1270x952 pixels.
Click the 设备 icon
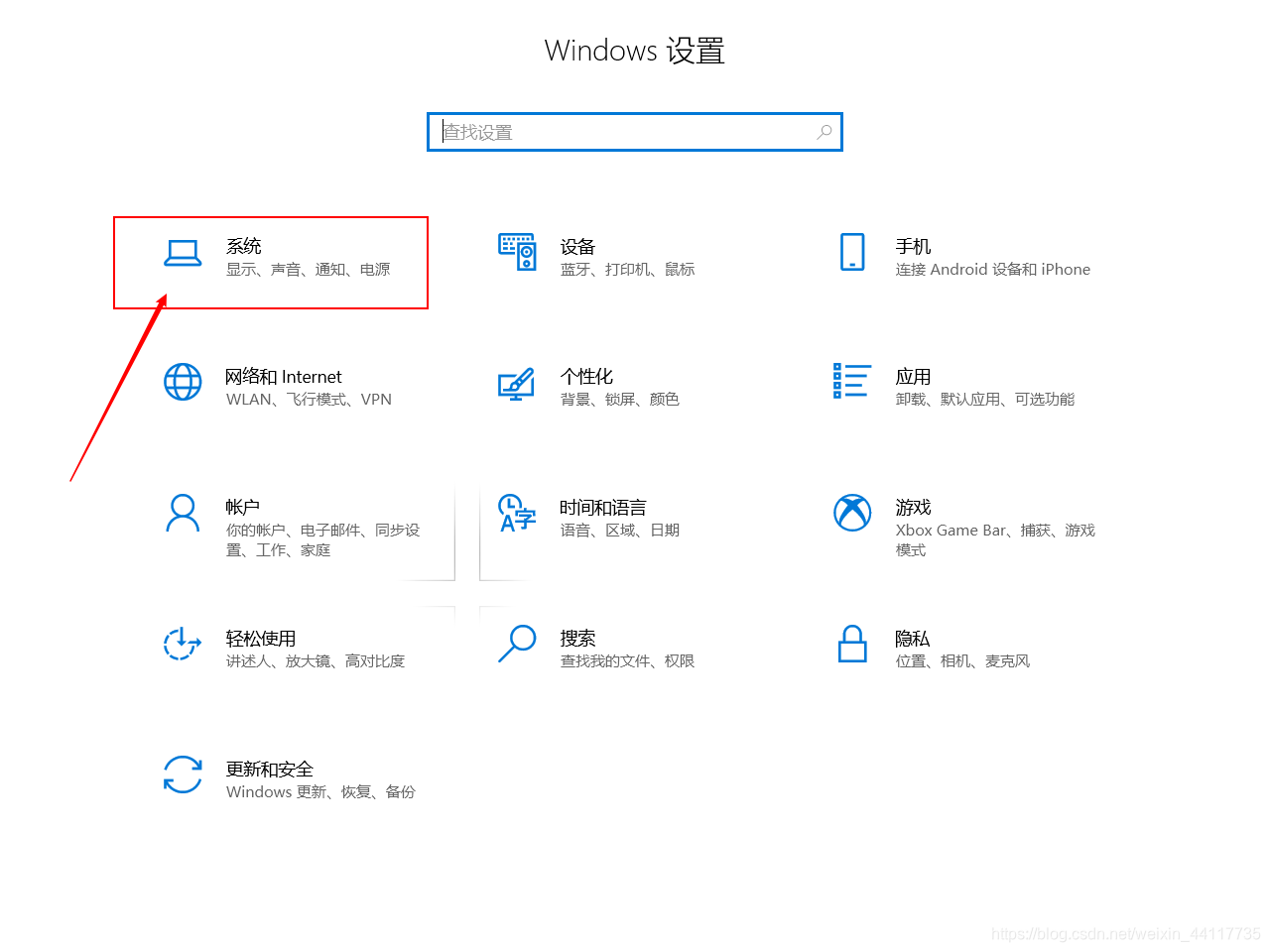point(517,253)
